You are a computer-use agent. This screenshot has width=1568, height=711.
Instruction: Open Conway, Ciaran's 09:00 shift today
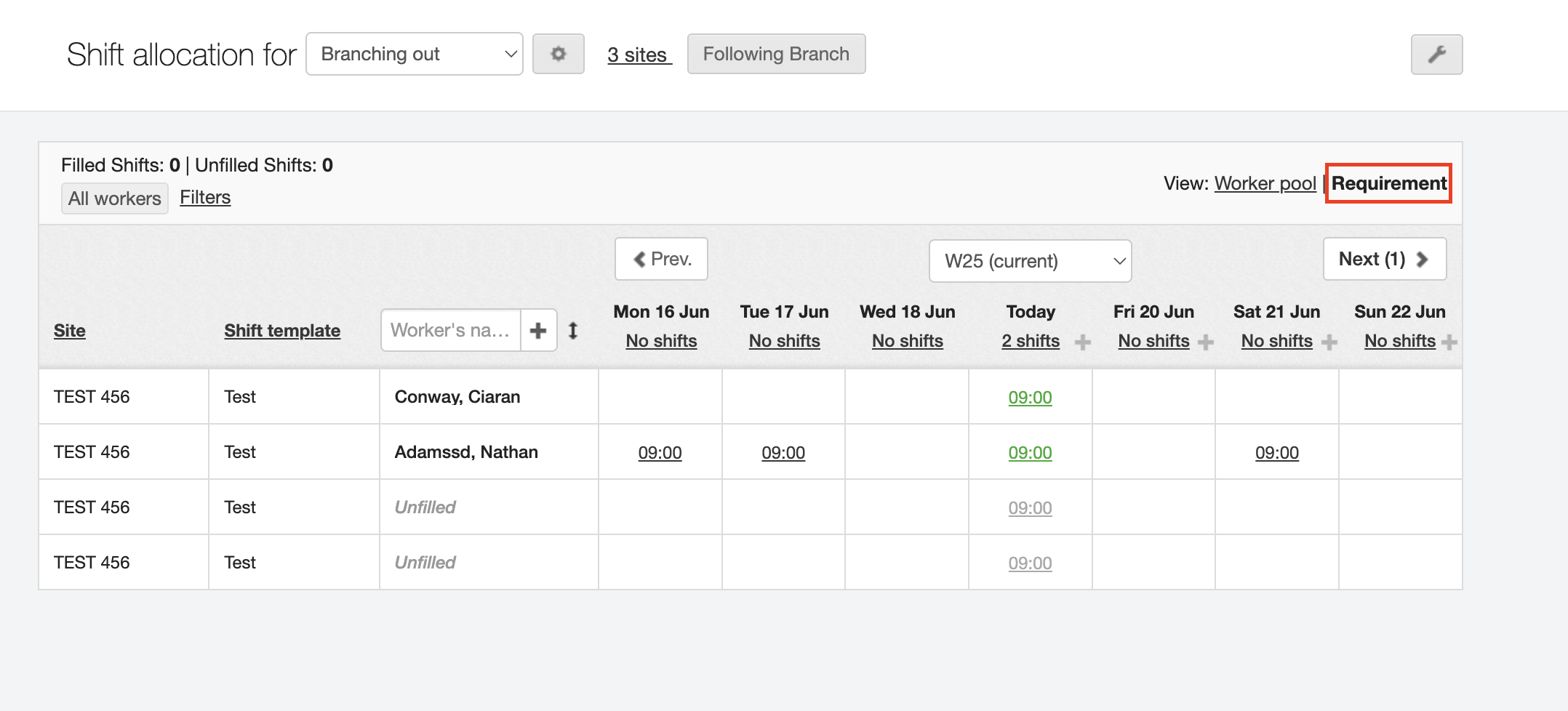pos(1030,398)
